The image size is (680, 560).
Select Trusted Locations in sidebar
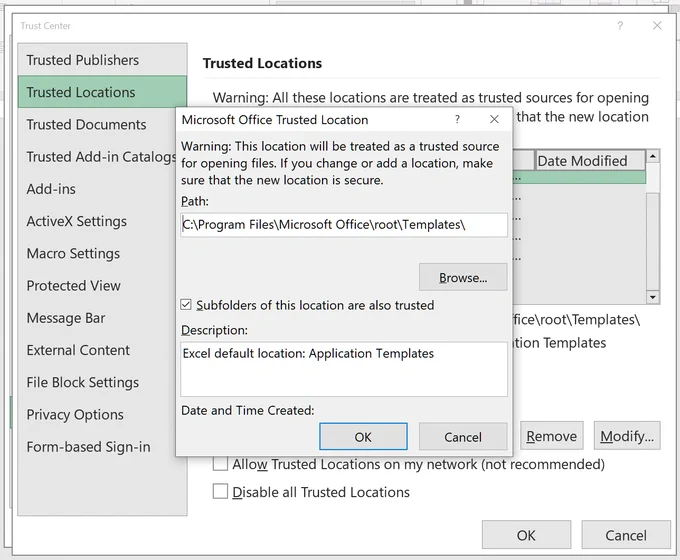click(102, 92)
